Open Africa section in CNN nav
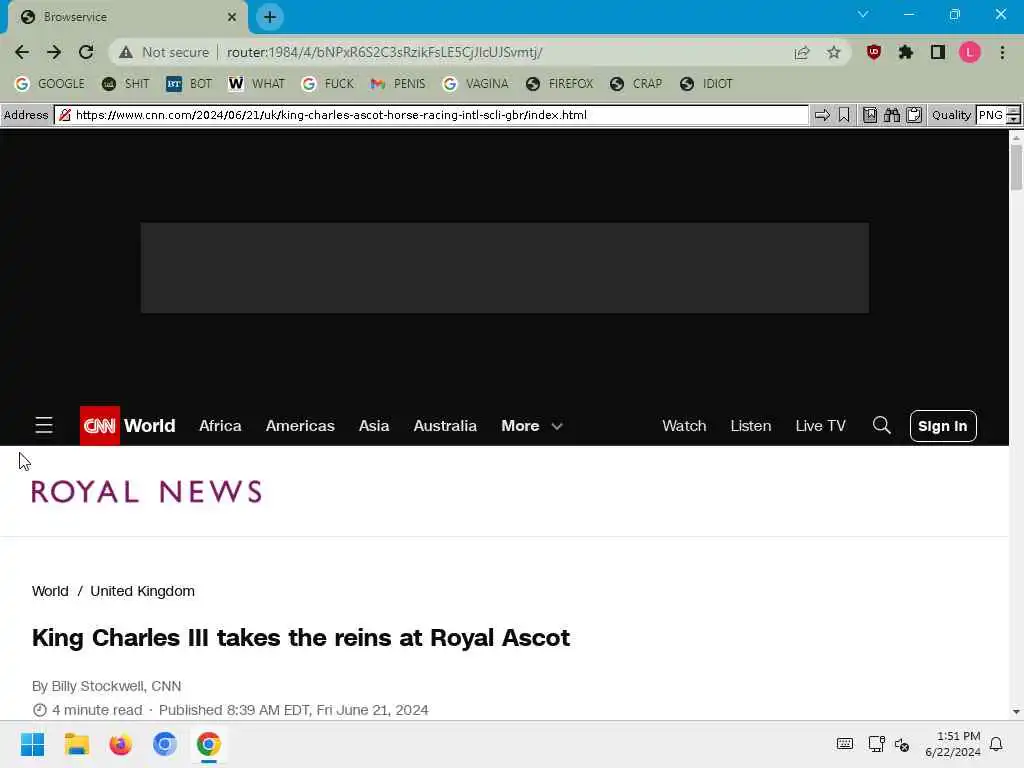The width and height of the screenshot is (1024, 768). point(220,426)
